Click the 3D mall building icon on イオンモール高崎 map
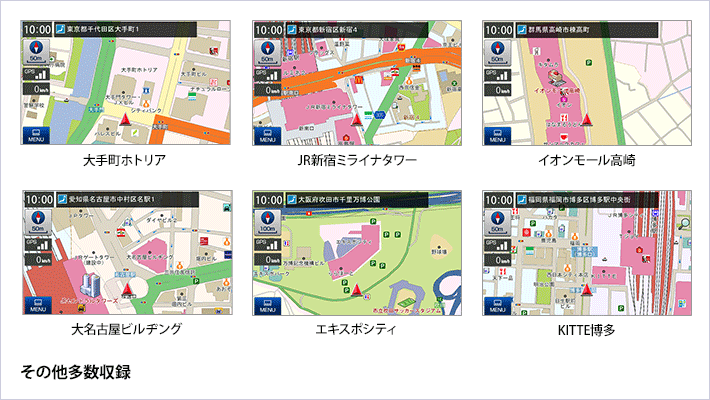The width and height of the screenshot is (710, 400). click(x=556, y=78)
